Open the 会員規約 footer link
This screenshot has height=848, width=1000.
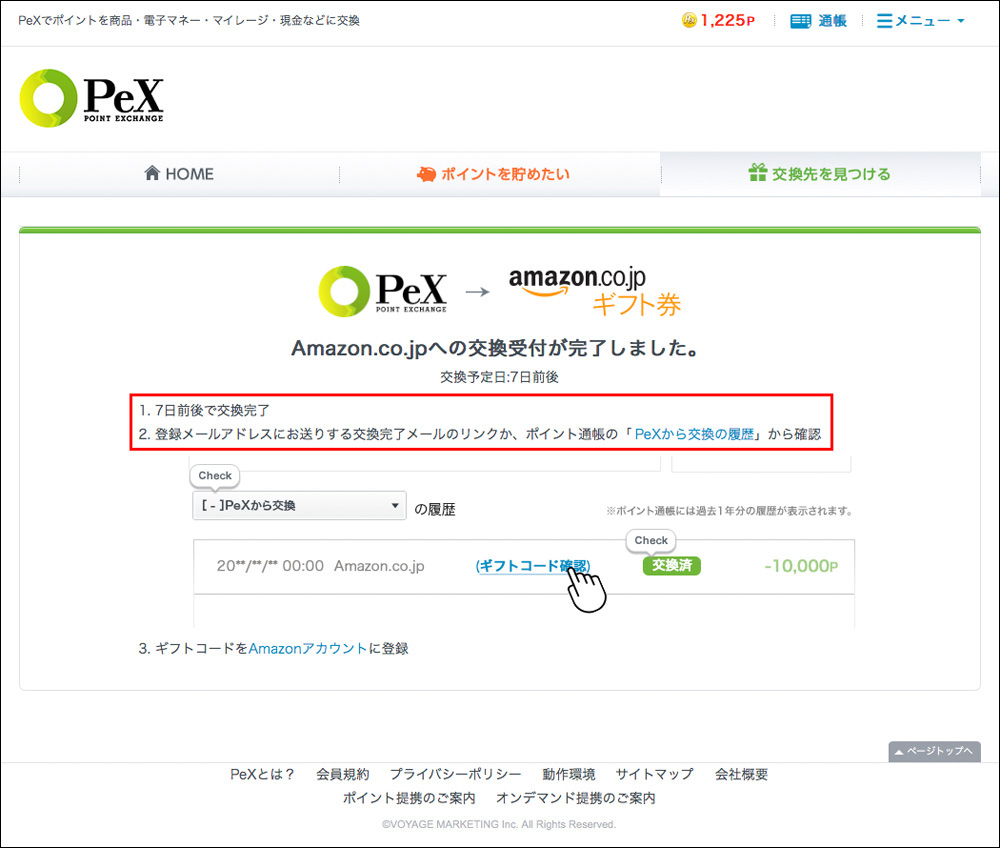pyautogui.click(x=342, y=774)
